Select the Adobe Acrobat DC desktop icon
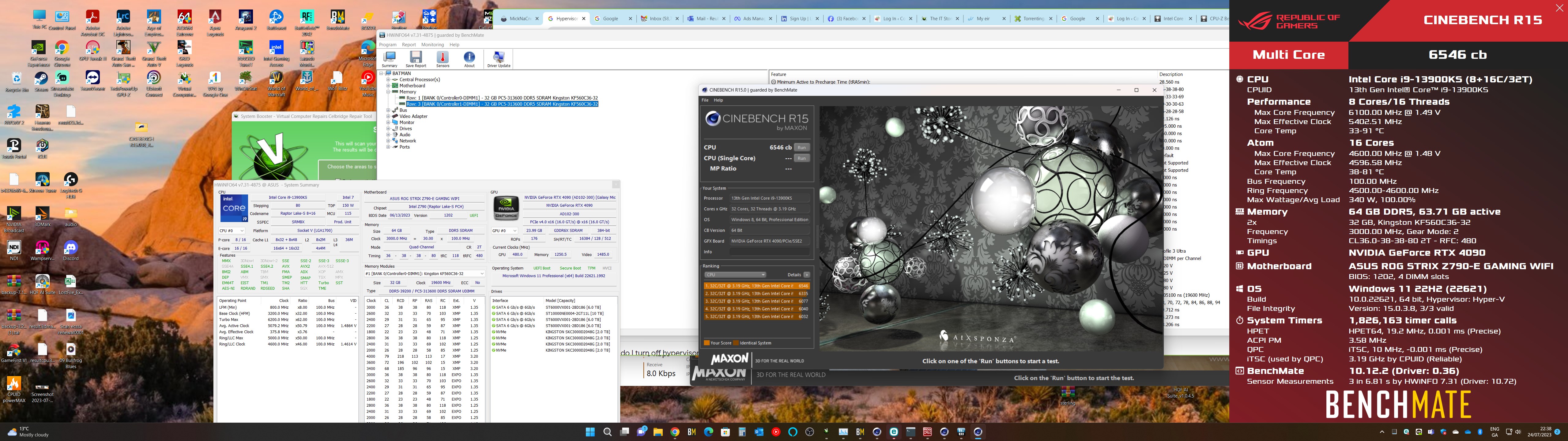 click(x=92, y=23)
